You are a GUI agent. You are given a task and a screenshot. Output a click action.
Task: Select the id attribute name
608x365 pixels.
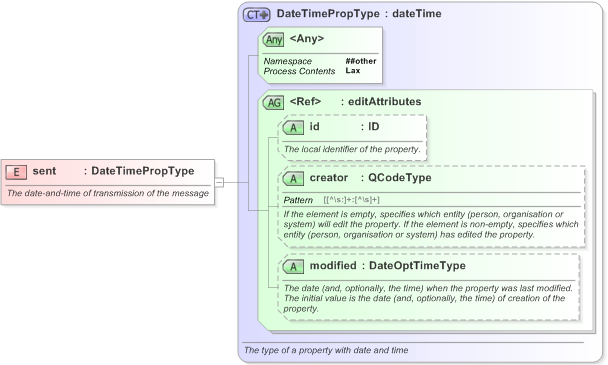314,126
